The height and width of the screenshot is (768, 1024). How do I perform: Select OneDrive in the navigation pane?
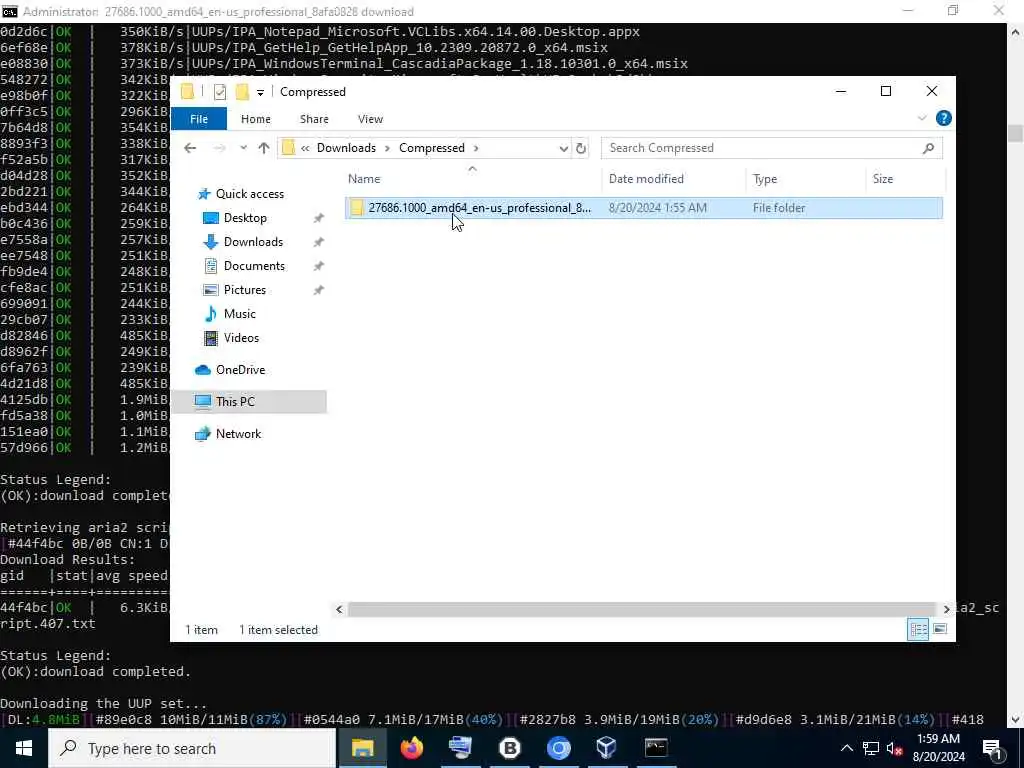[240, 370]
